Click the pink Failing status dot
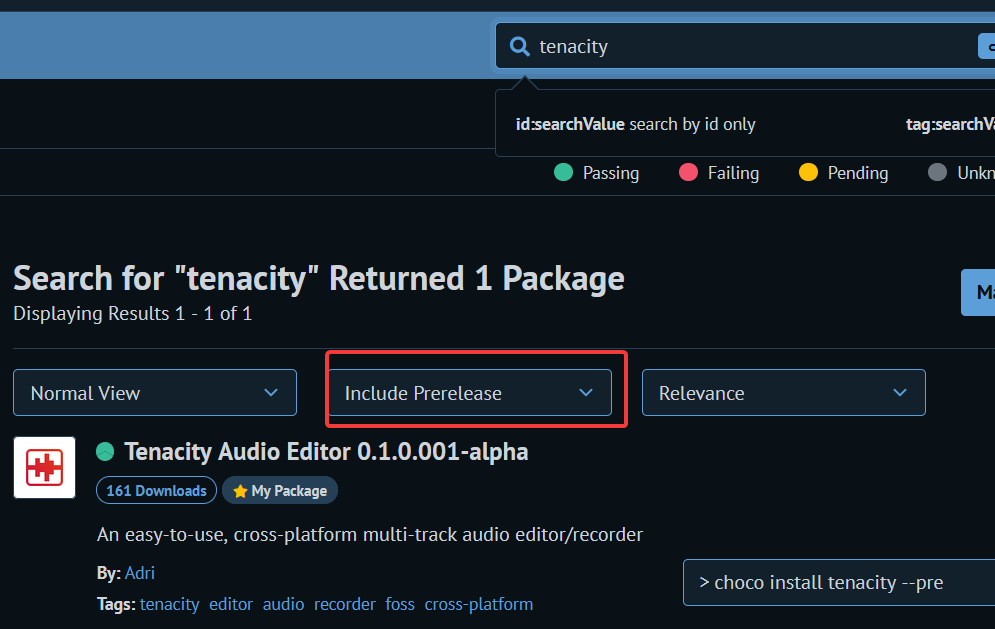The image size is (995, 629). [688, 172]
